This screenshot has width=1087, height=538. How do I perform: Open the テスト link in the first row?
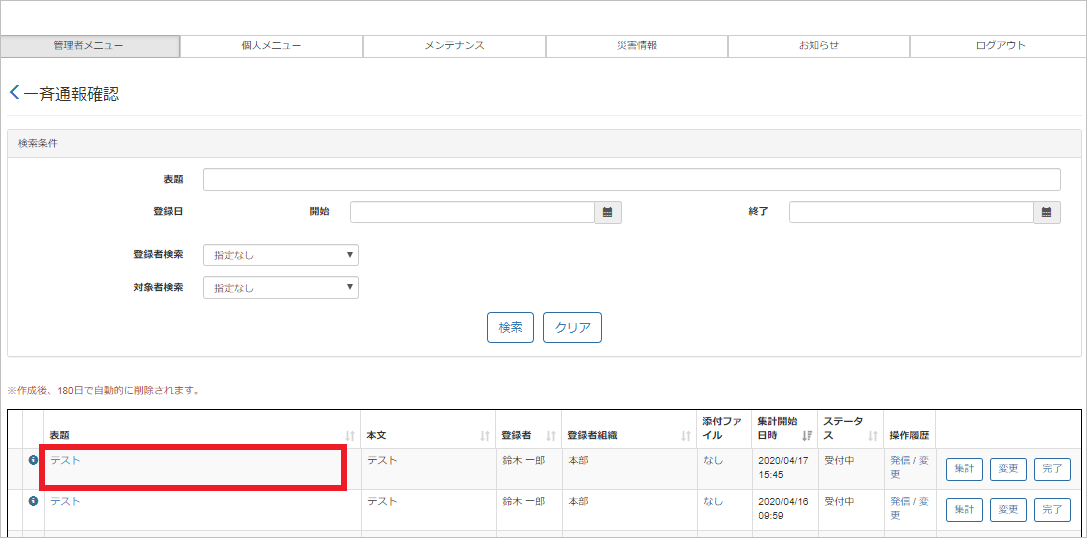65,460
